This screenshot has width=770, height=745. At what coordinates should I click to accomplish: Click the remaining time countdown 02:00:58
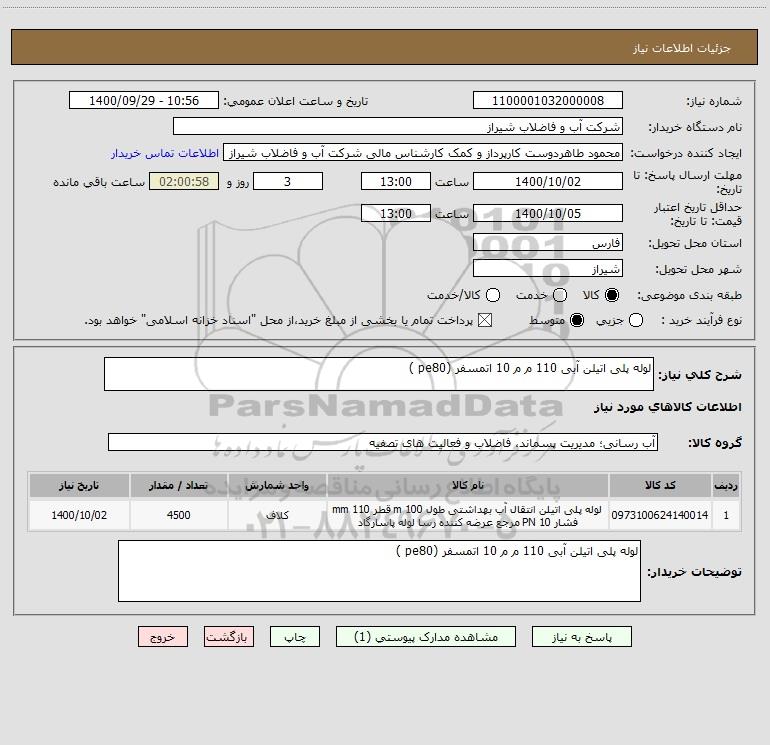tap(184, 181)
